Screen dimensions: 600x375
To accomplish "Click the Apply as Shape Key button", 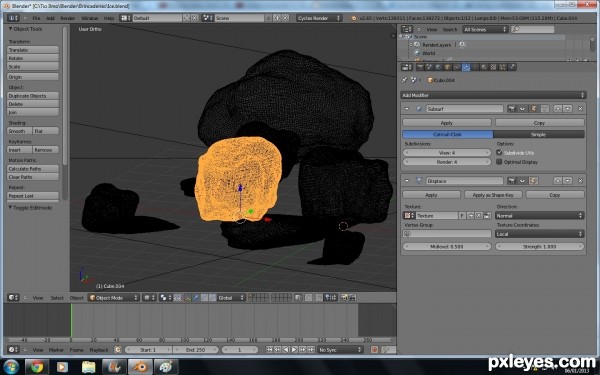I will pos(493,195).
